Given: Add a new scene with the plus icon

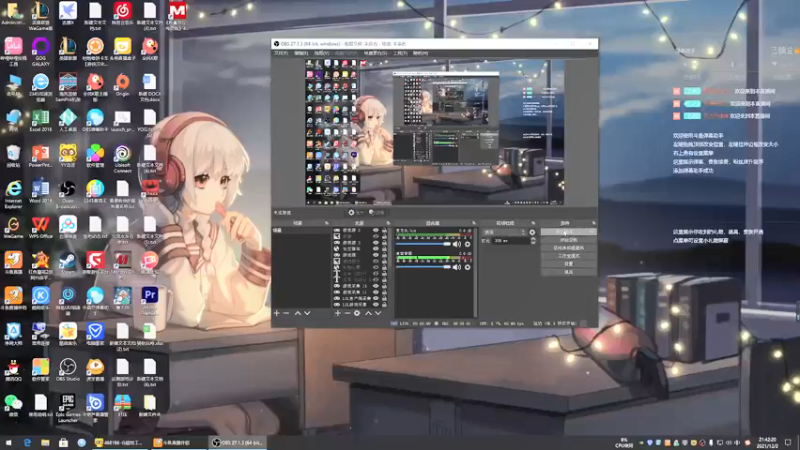Looking at the screenshot, I should [x=277, y=313].
